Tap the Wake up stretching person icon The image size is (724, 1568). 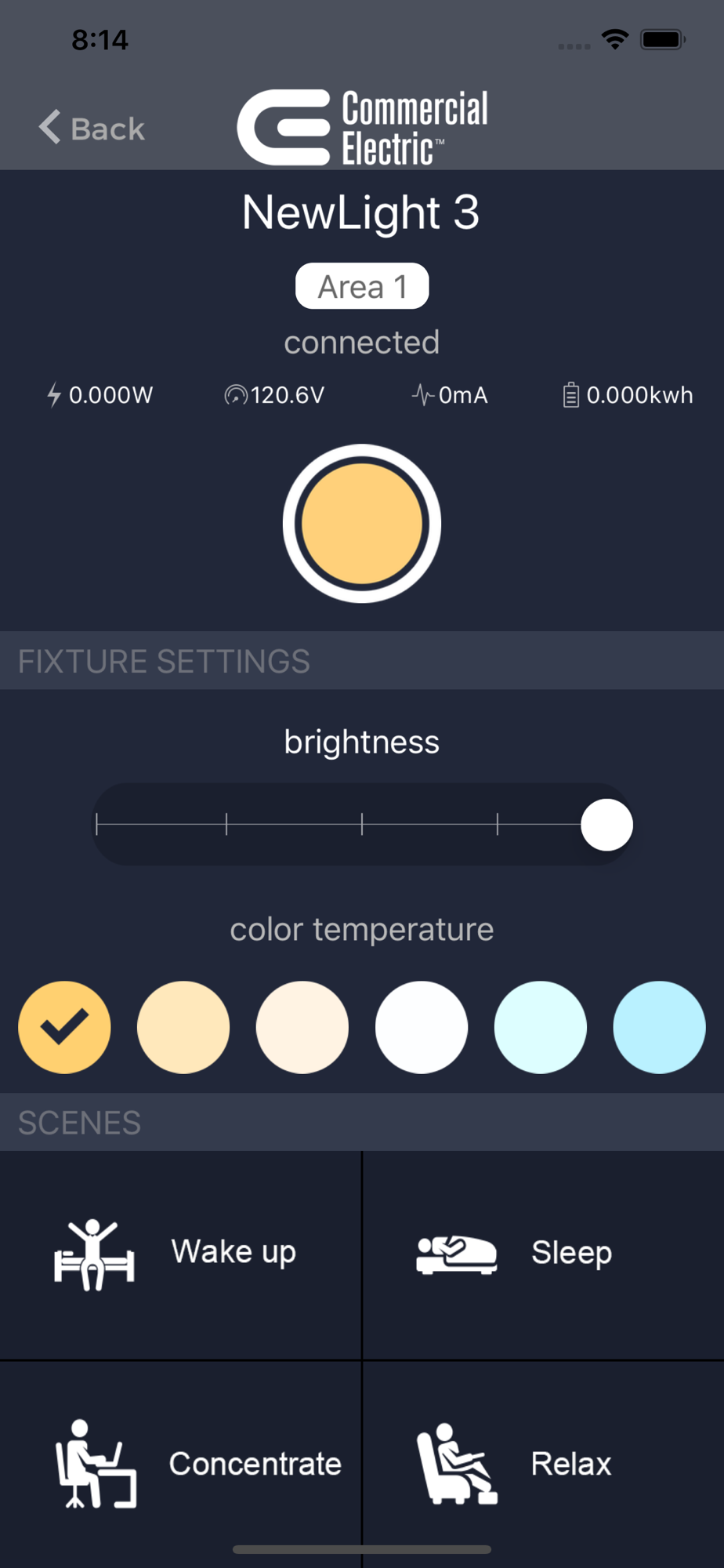[x=94, y=1254]
